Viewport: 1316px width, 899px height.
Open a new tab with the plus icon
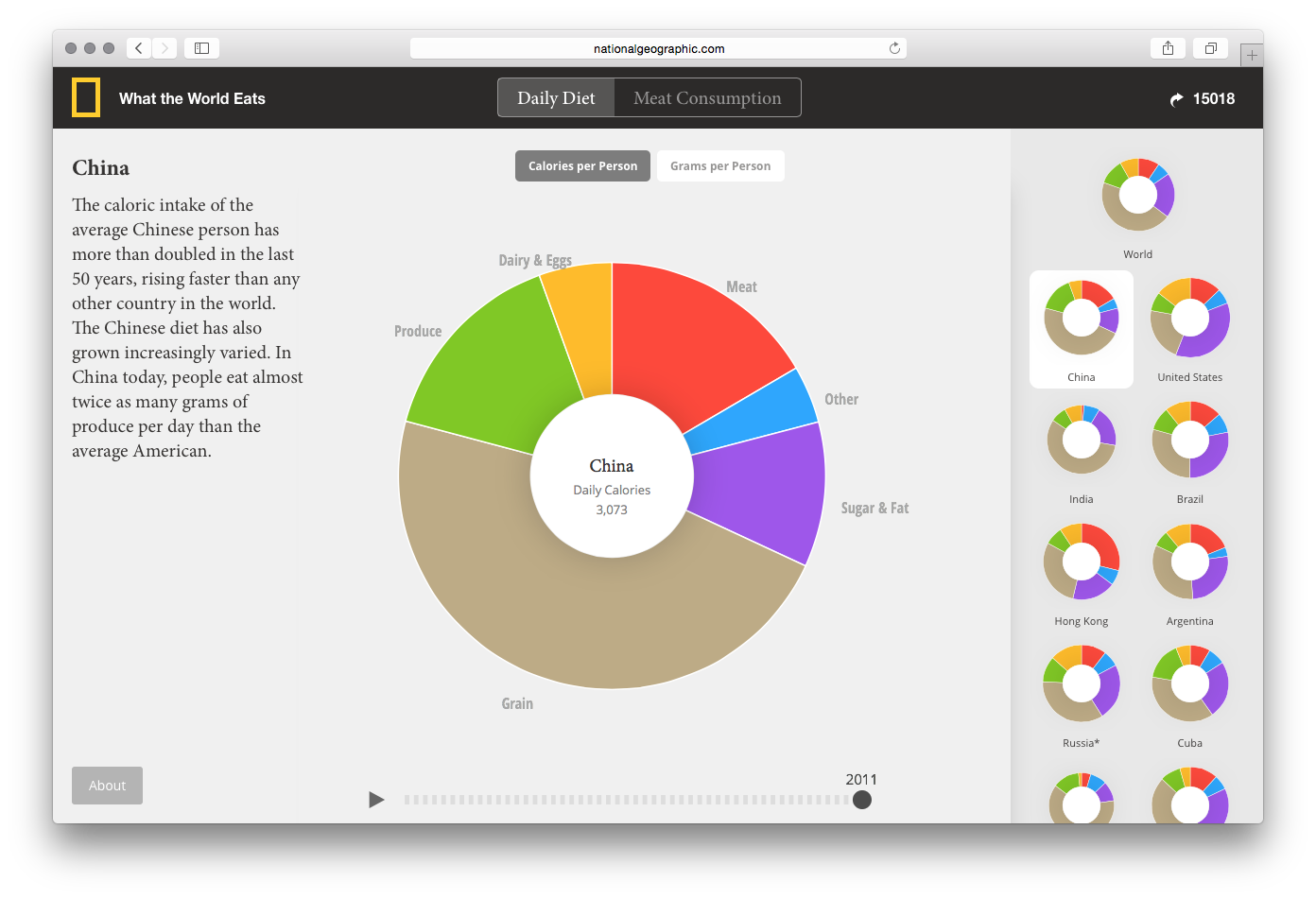(1252, 54)
